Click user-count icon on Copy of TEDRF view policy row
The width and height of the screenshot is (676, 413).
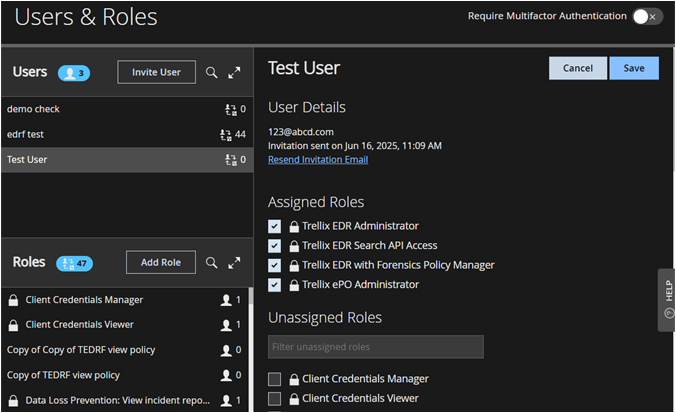[x=226, y=375]
